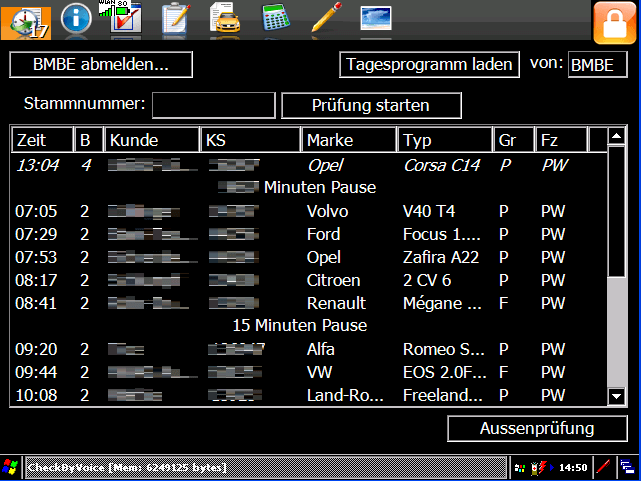Open CheckByVoice taskbar entry
Viewport: 641px width, 481px height.
click(266, 467)
